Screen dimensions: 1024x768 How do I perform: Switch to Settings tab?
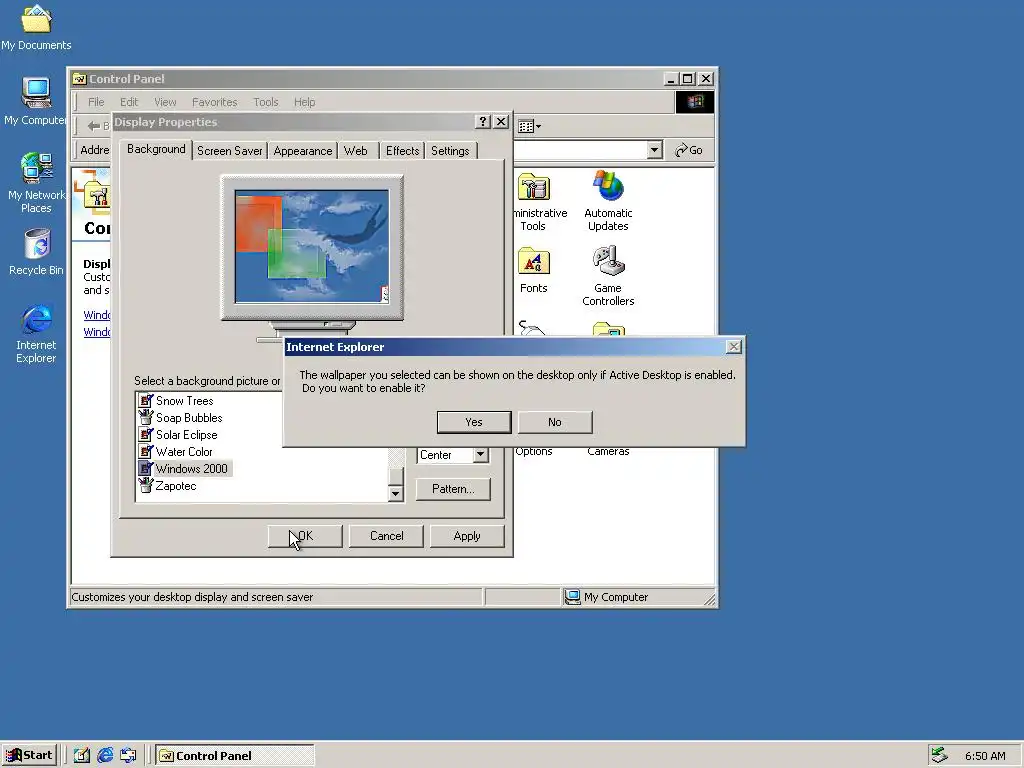(450, 151)
